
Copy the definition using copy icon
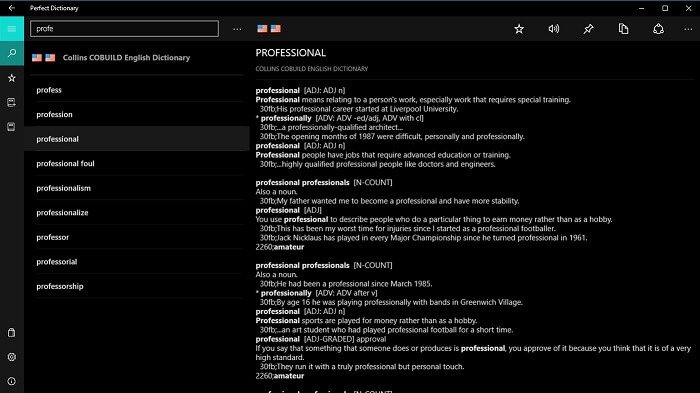click(623, 29)
